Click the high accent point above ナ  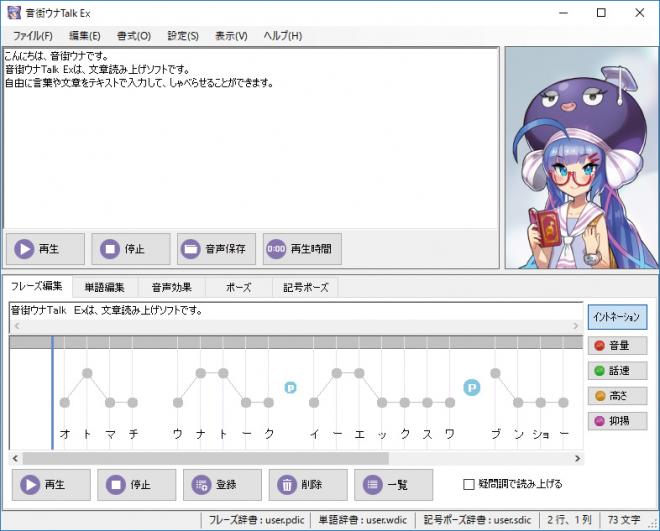(201, 373)
